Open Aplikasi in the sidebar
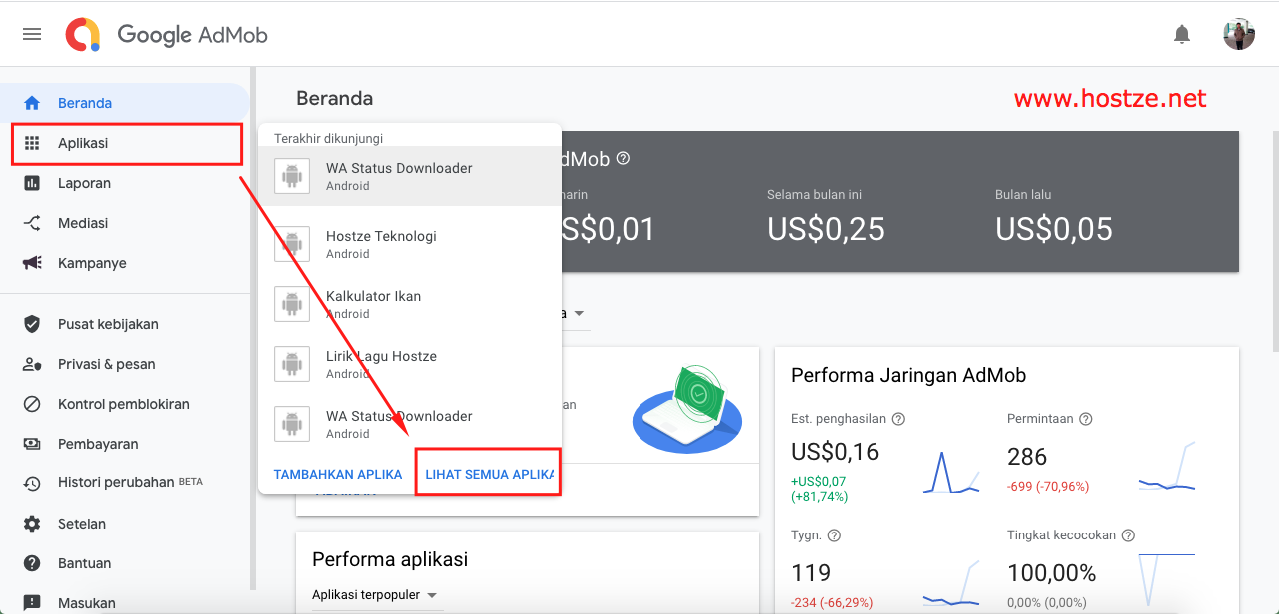 [125, 143]
